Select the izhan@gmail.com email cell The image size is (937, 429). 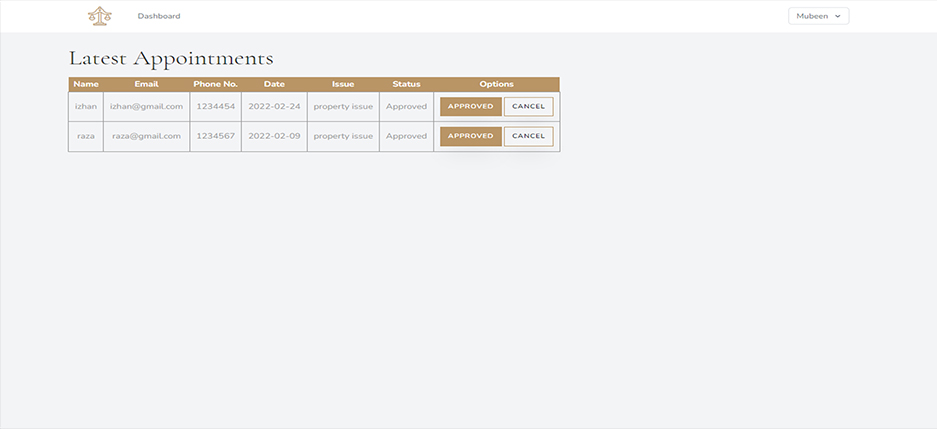(146, 107)
